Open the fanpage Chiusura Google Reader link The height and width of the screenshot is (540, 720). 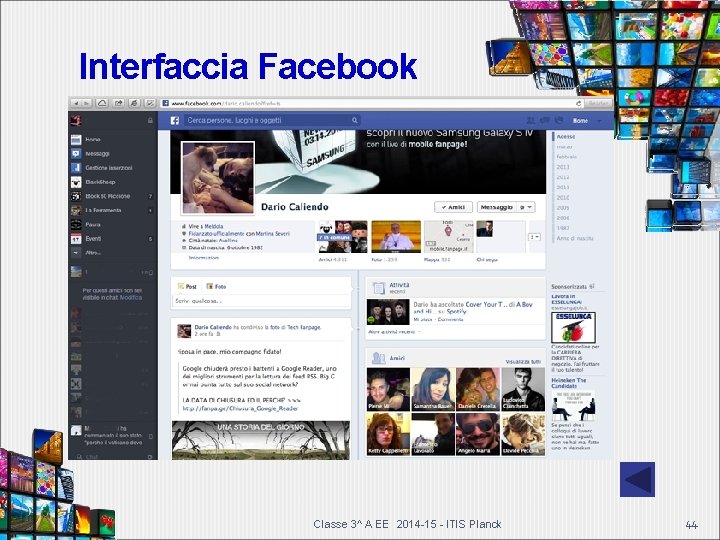[x=240, y=408]
